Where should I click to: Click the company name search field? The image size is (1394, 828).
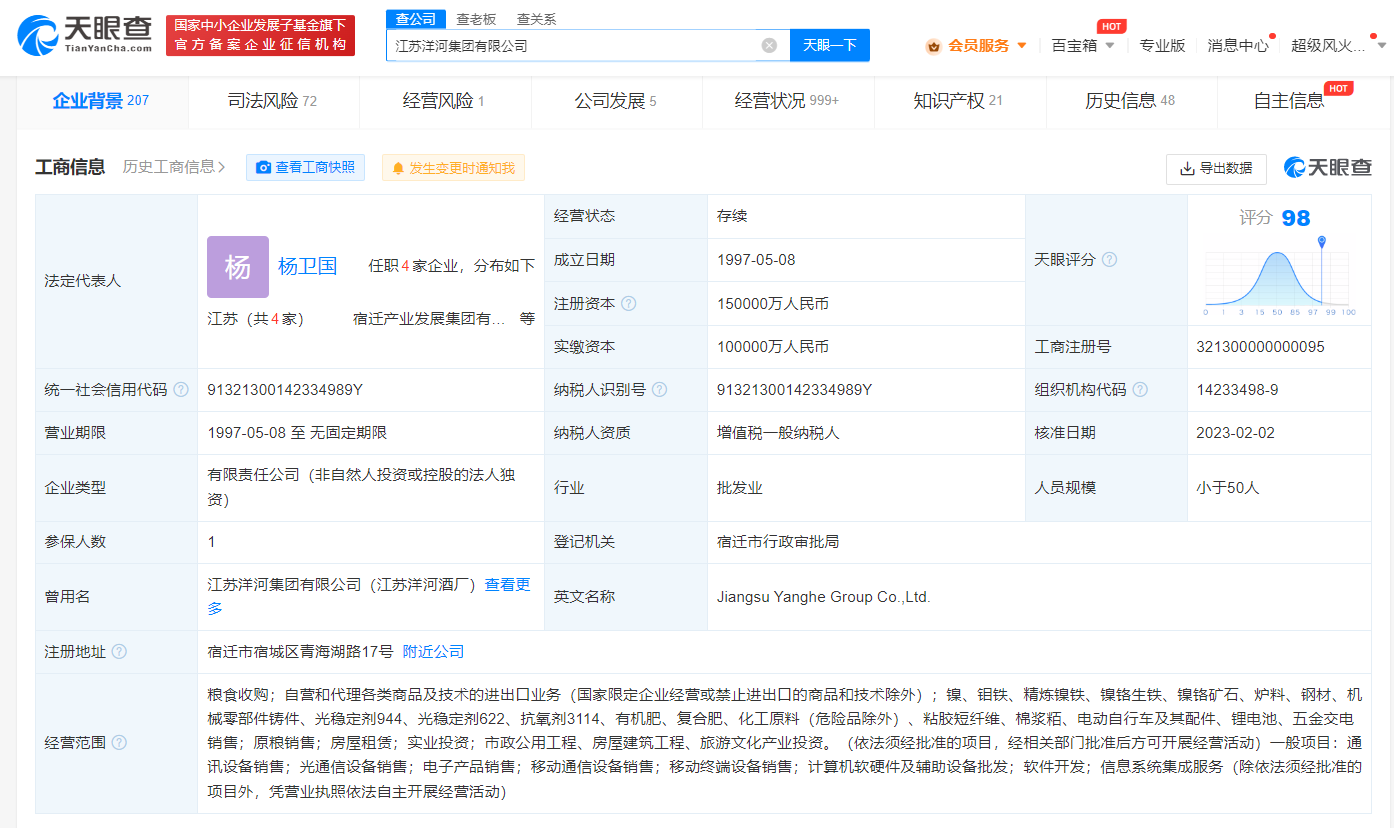click(588, 45)
